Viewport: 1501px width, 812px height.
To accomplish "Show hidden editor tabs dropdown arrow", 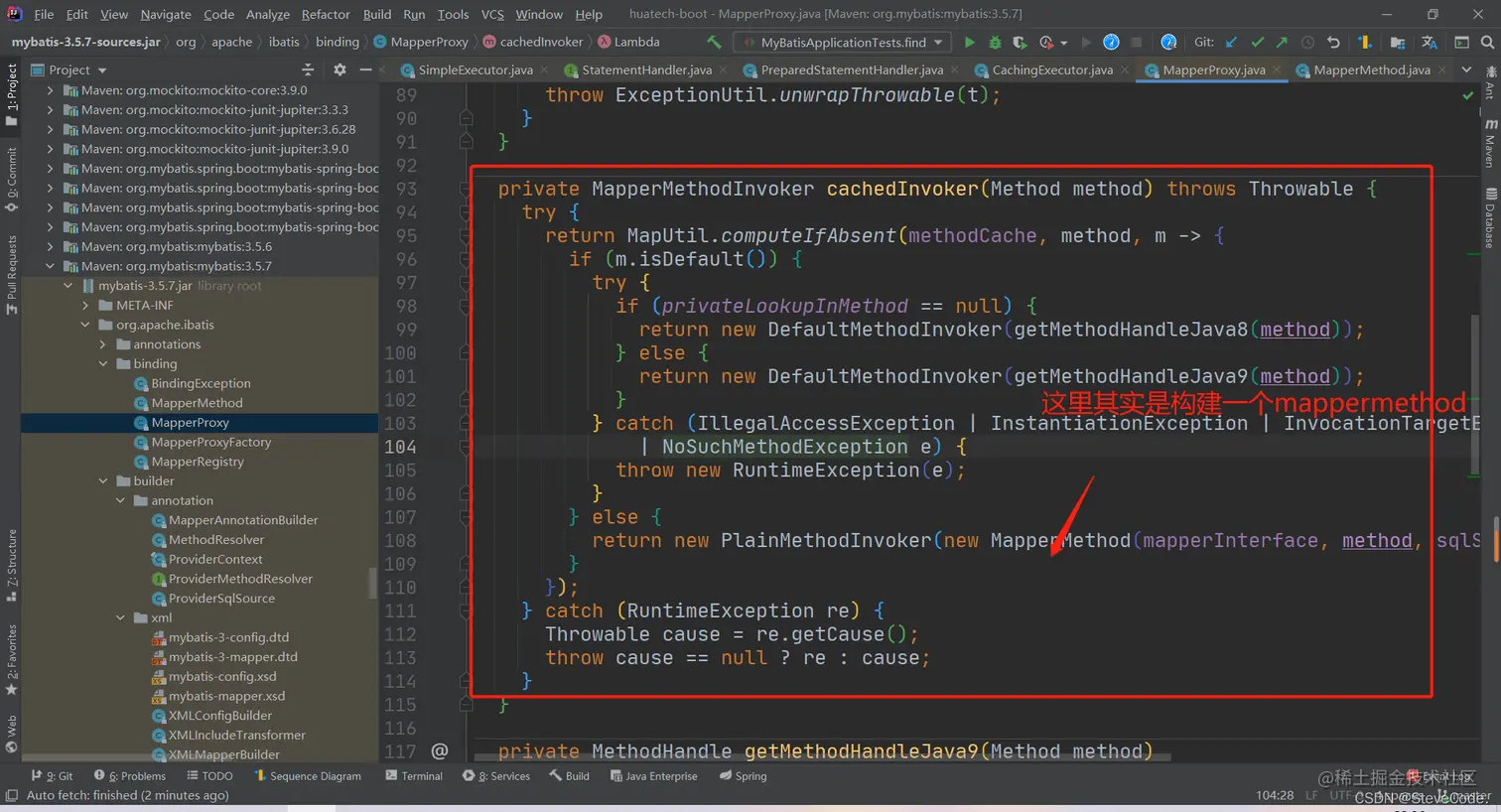I will coord(1466,69).
